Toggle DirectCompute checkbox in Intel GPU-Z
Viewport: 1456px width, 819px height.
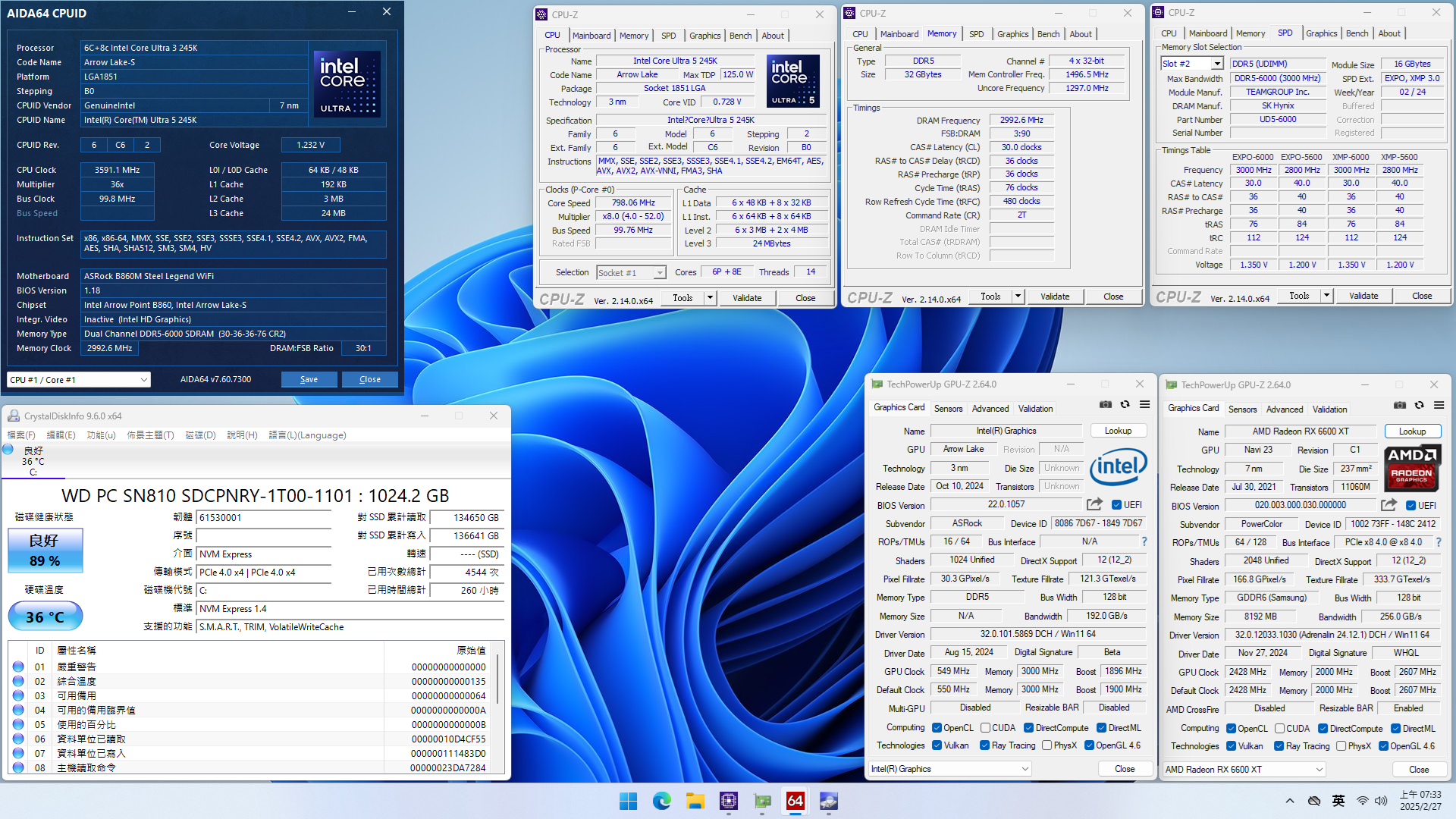pos(1028,728)
